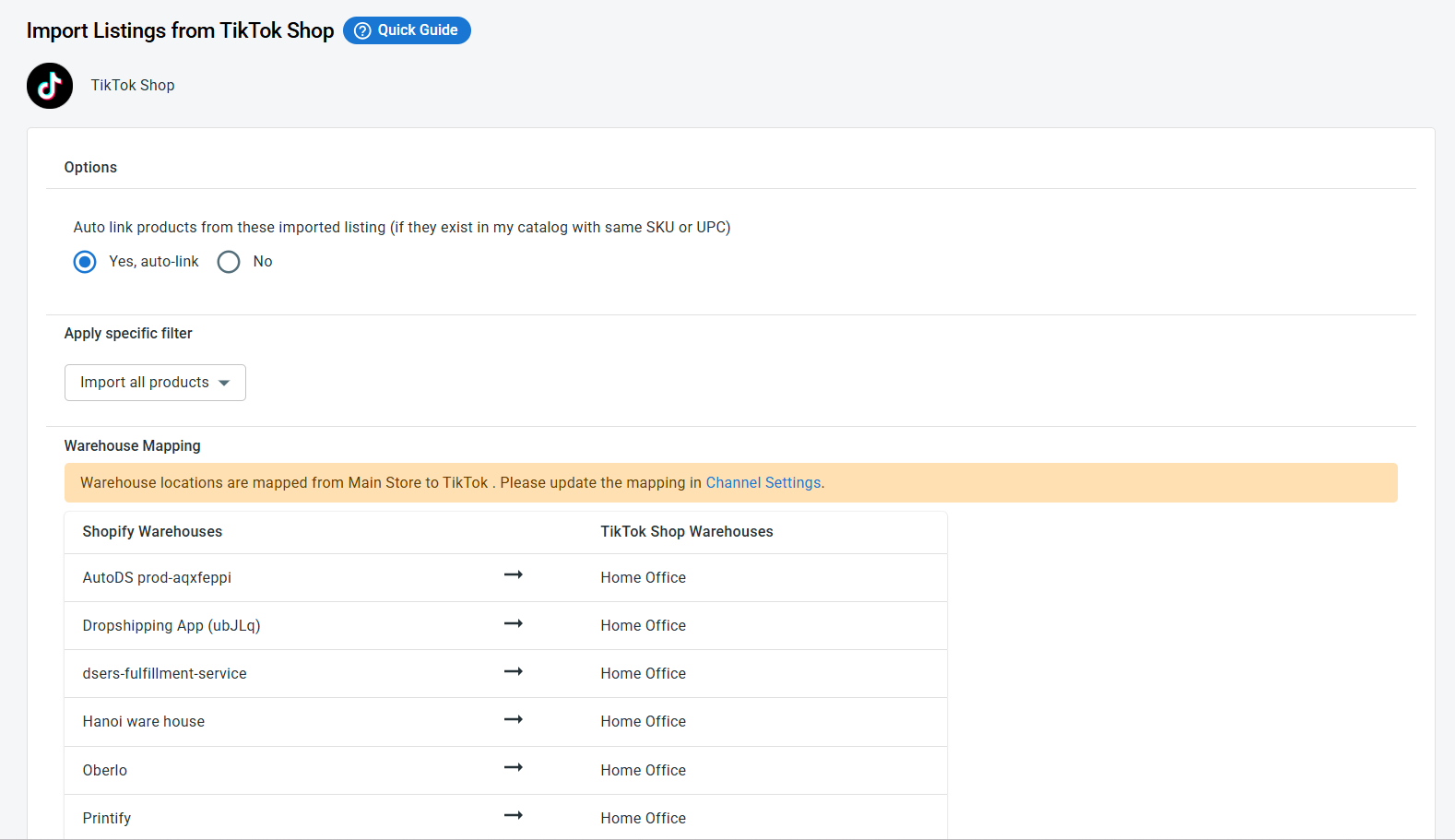Open the 'Import all products' filter dropdown
The width and height of the screenshot is (1455, 840).
(155, 383)
